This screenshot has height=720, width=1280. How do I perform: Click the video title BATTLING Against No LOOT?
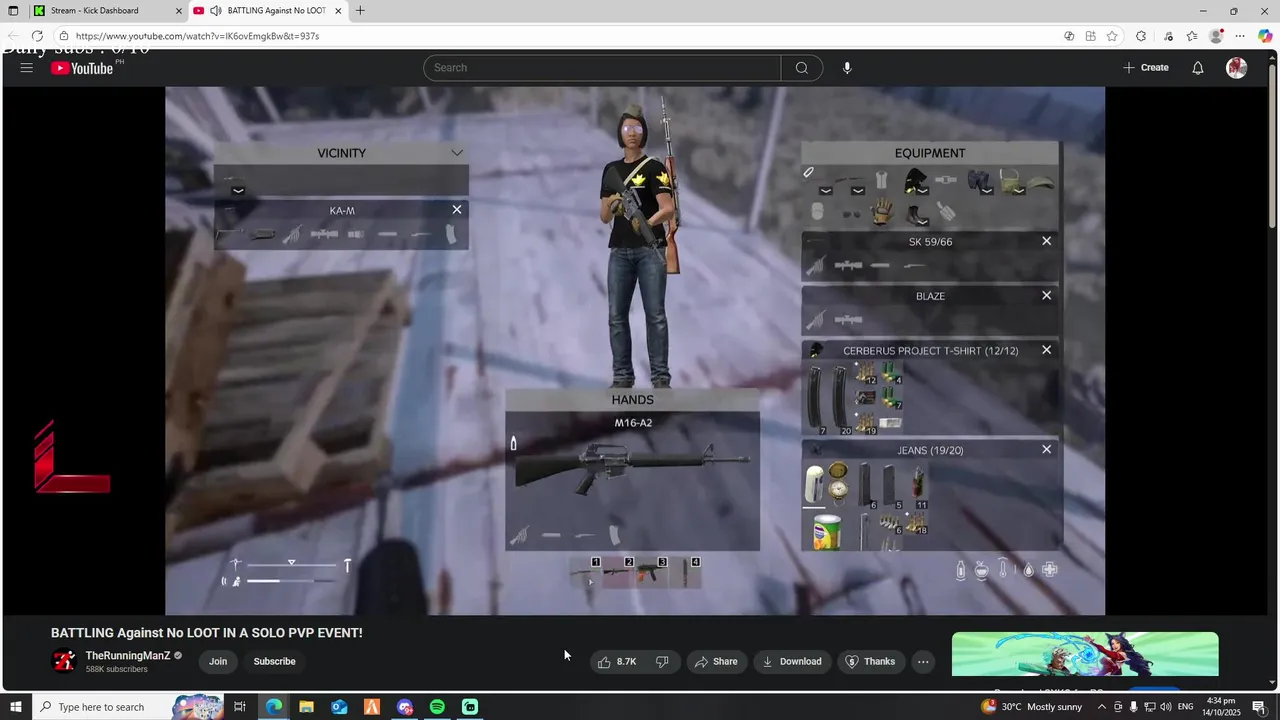click(x=207, y=633)
